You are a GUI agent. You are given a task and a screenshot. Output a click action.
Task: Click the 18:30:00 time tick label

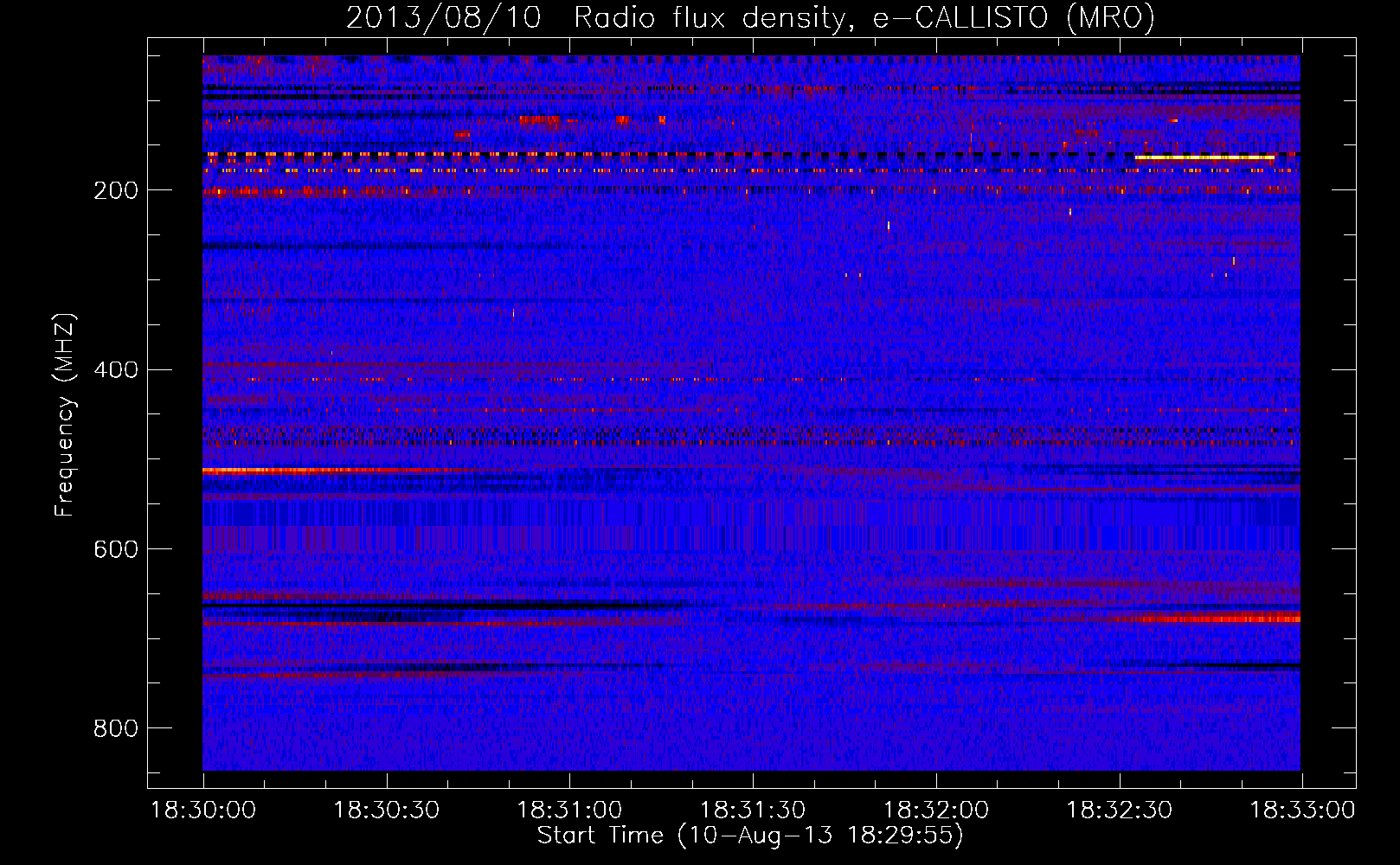pyautogui.click(x=203, y=811)
